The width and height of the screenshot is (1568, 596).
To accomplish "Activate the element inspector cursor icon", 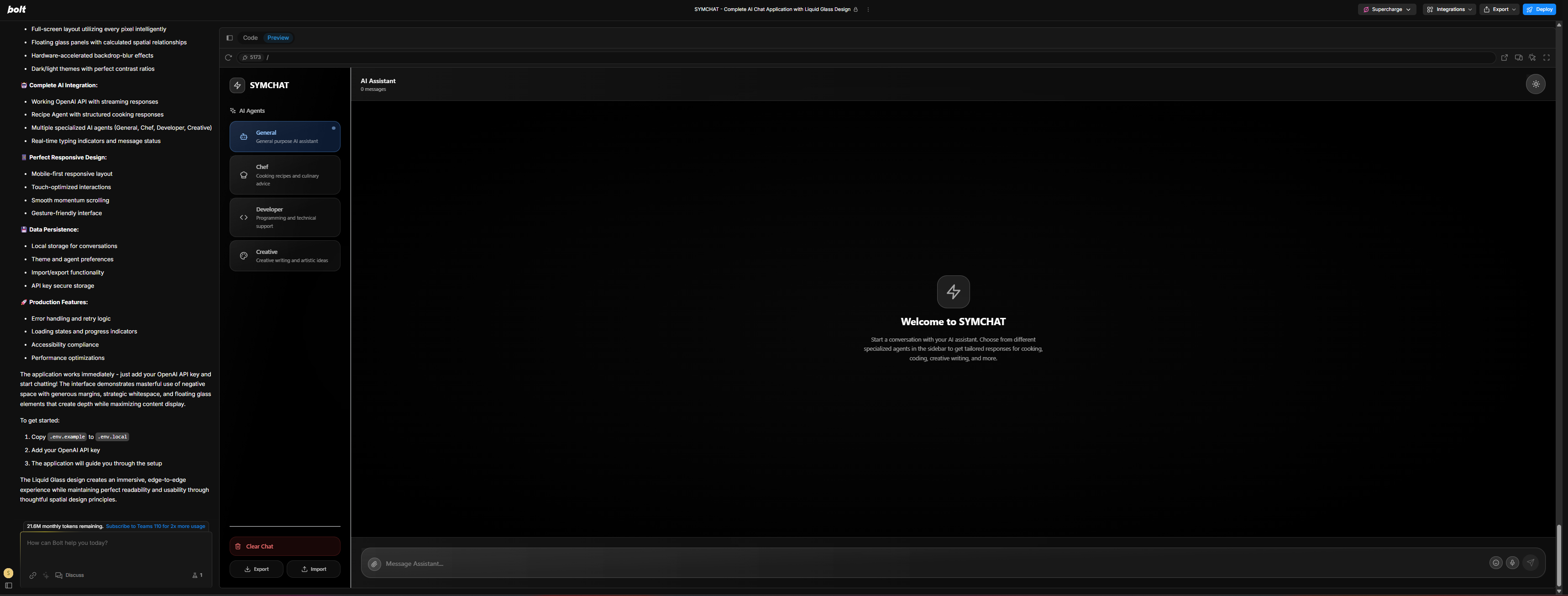I will (1532, 58).
